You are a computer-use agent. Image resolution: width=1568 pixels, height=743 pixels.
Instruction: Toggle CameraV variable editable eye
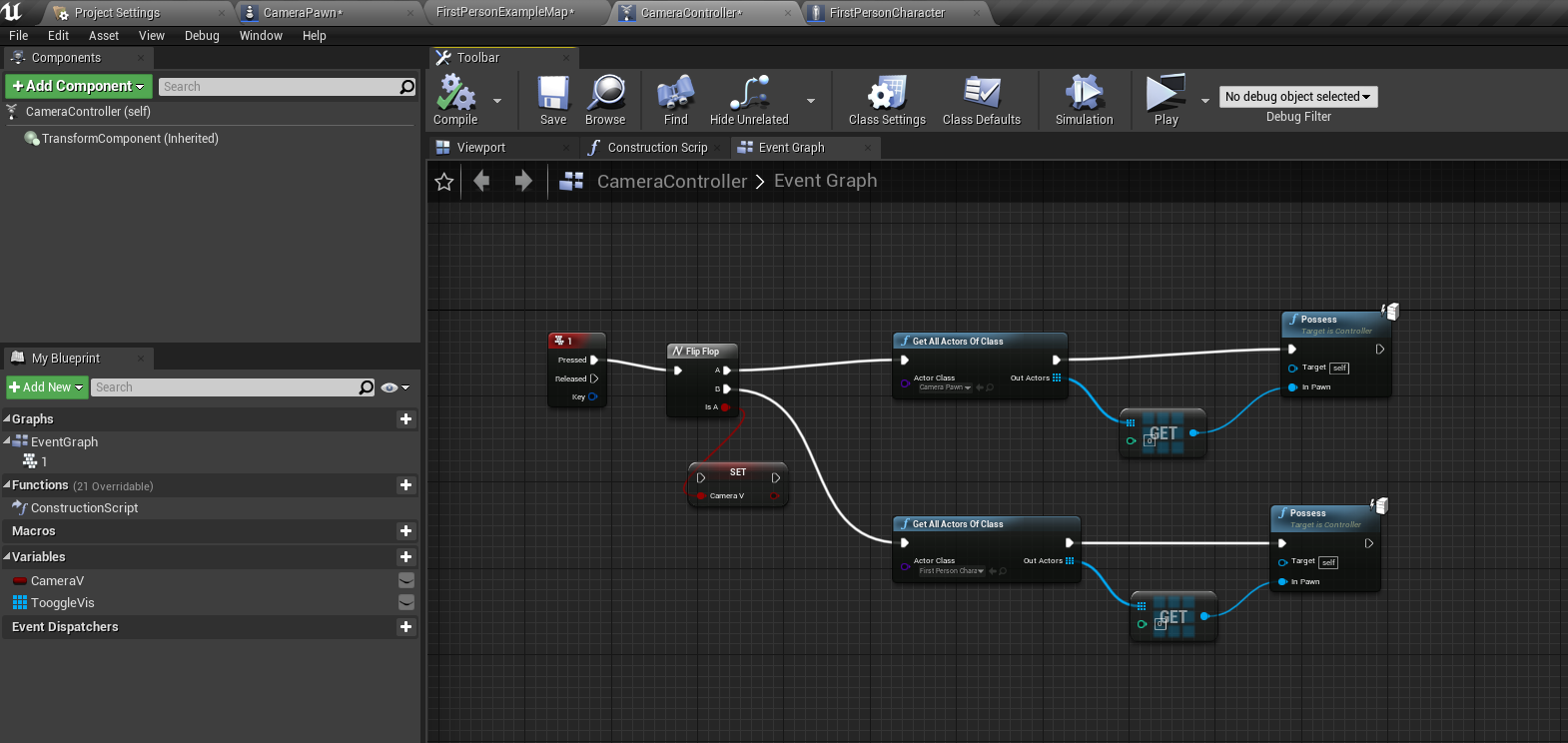click(406, 580)
